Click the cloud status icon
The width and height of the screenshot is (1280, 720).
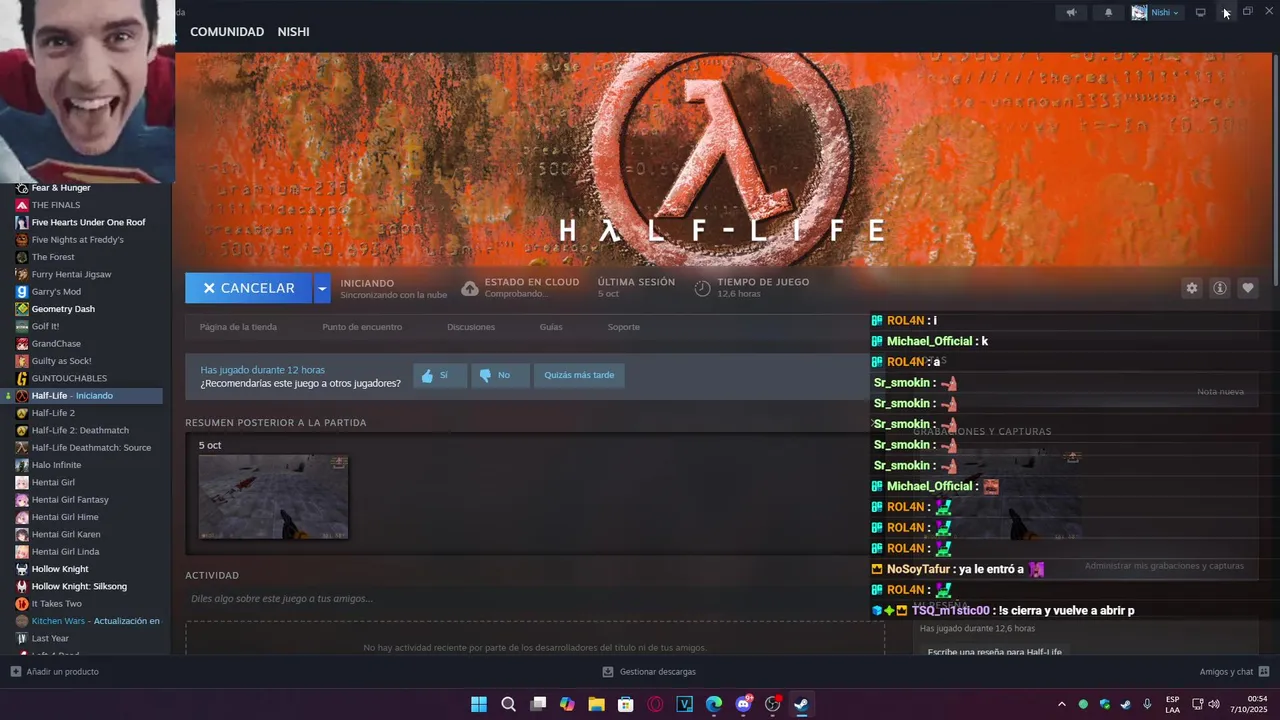coord(470,288)
